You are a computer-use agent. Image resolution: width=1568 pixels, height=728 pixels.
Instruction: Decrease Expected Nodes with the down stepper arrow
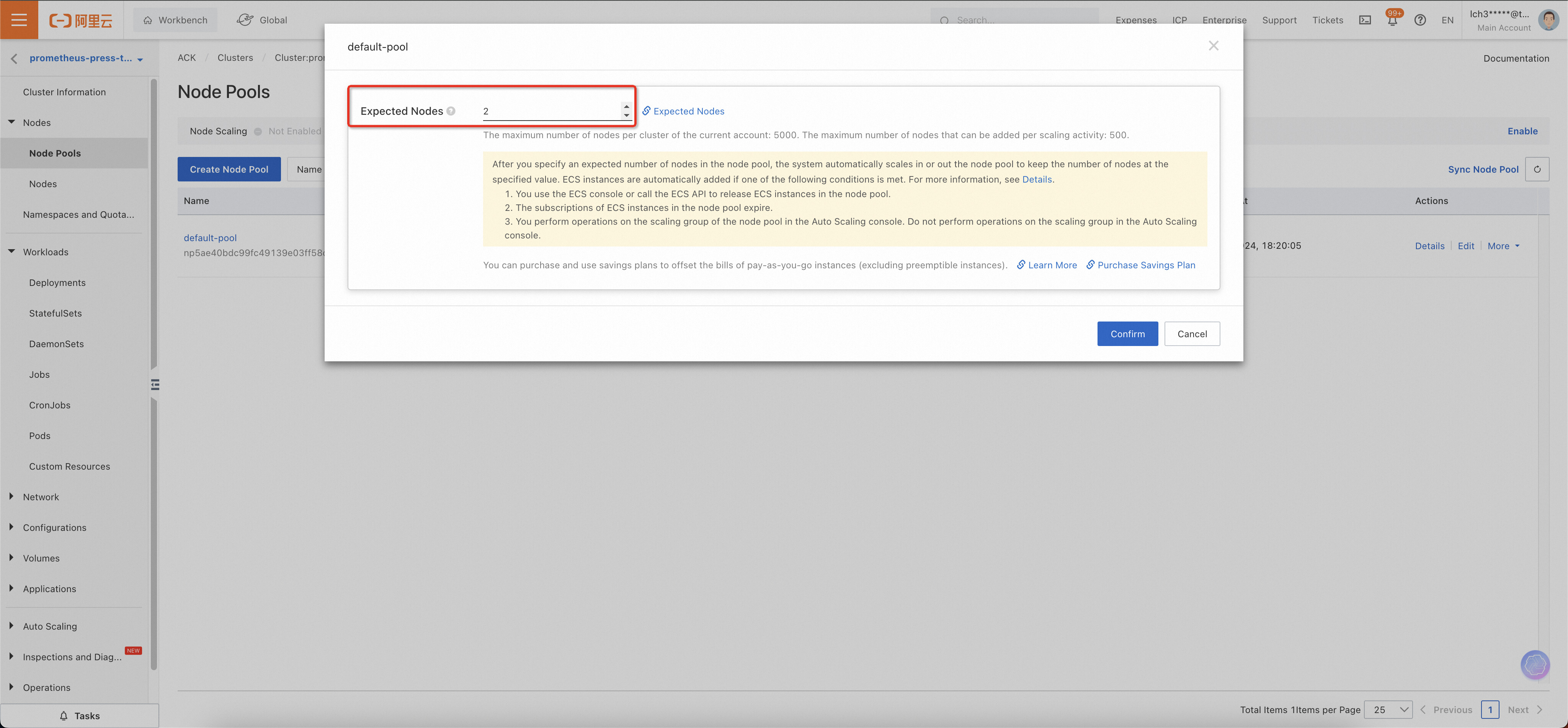pyautogui.click(x=626, y=115)
